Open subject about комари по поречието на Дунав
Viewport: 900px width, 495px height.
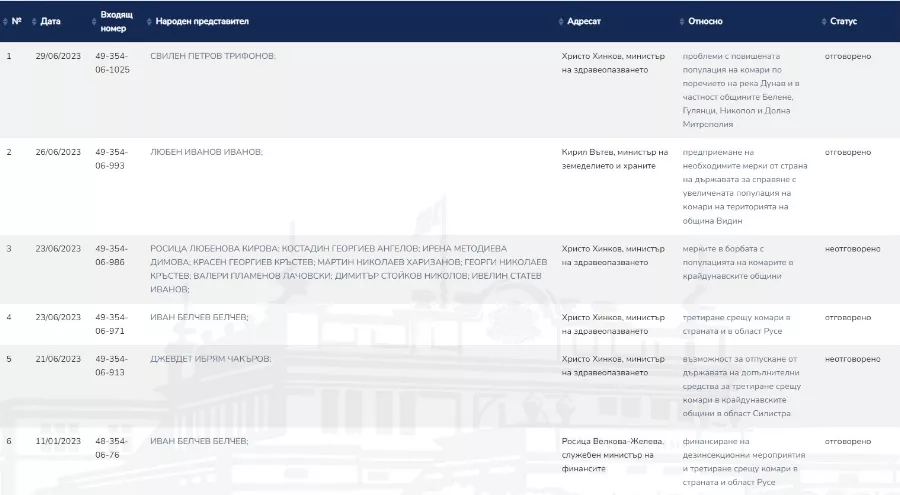click(741, 90)
